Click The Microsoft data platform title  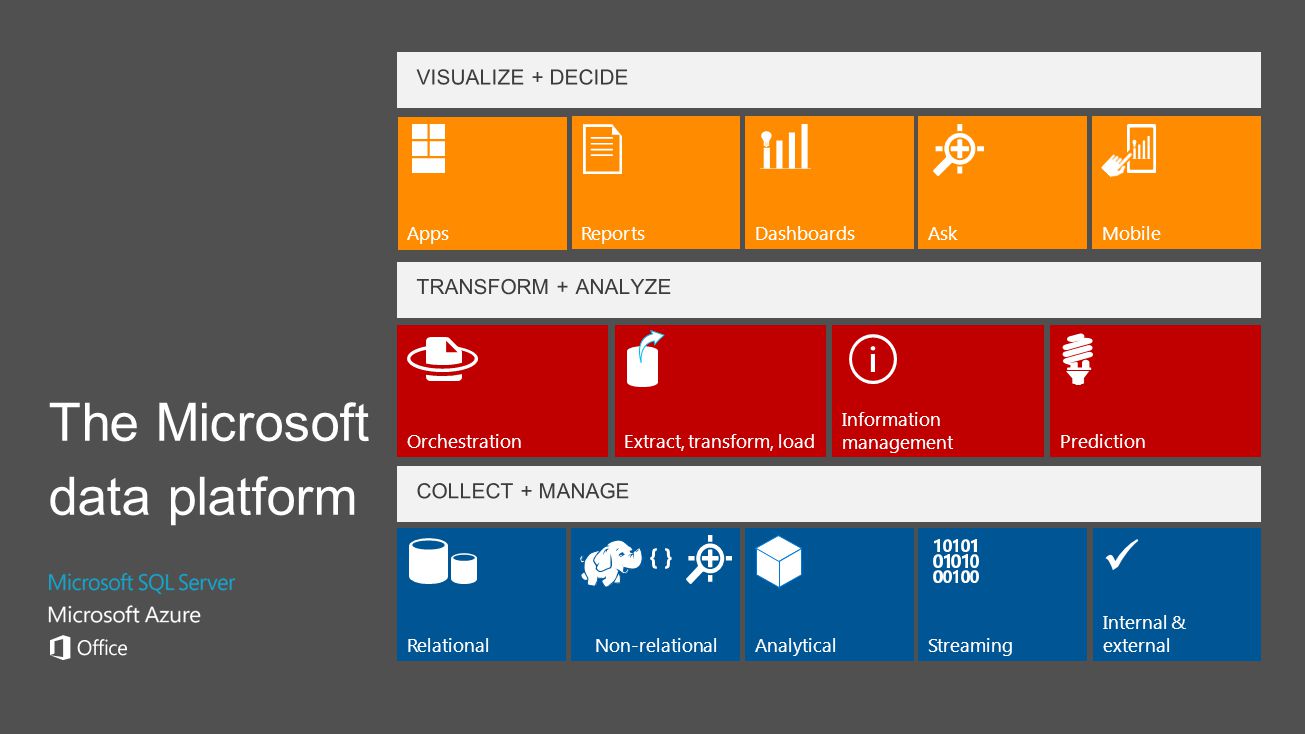point(209,459)
